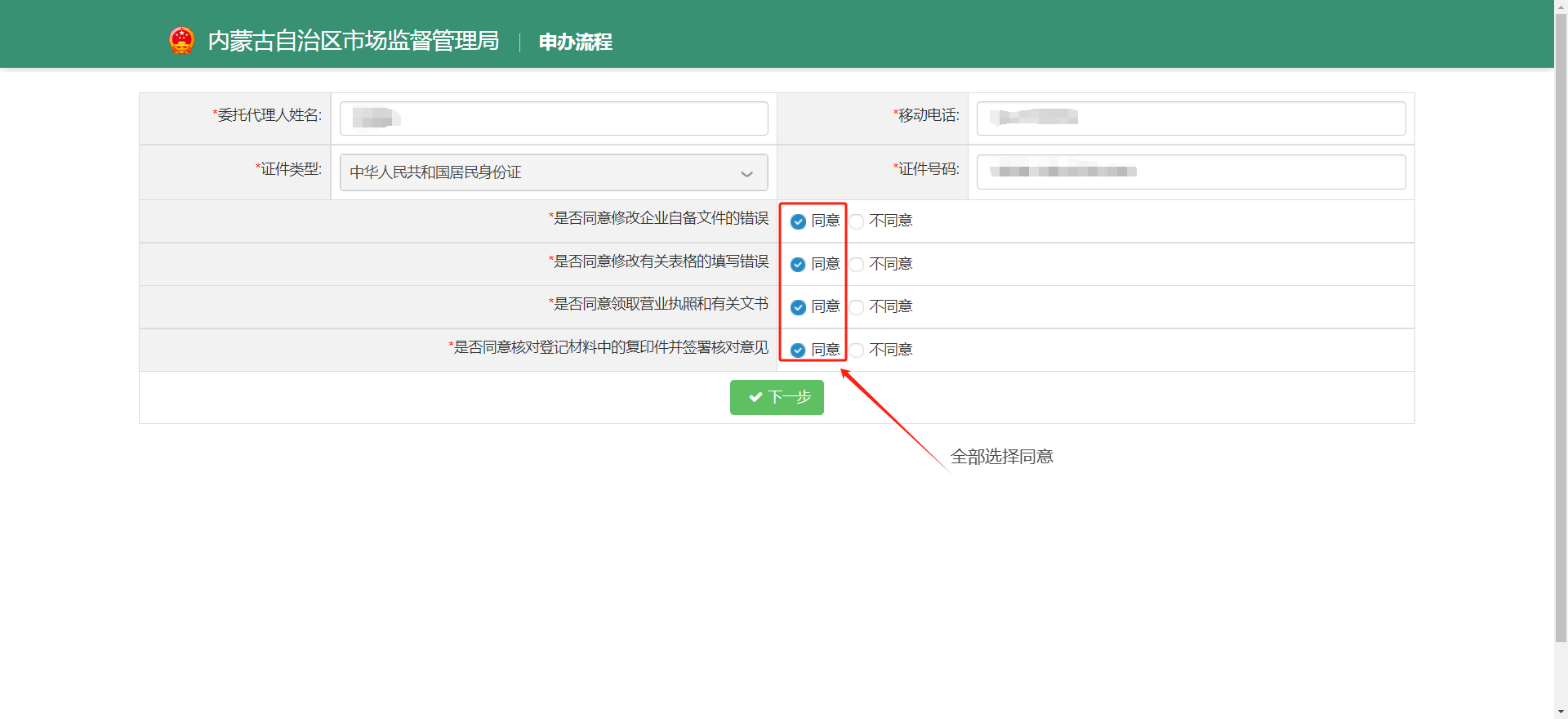Click the scrollbar down arrow
This screenshot has height=719, width=1568.
(x=1561, y=712)
